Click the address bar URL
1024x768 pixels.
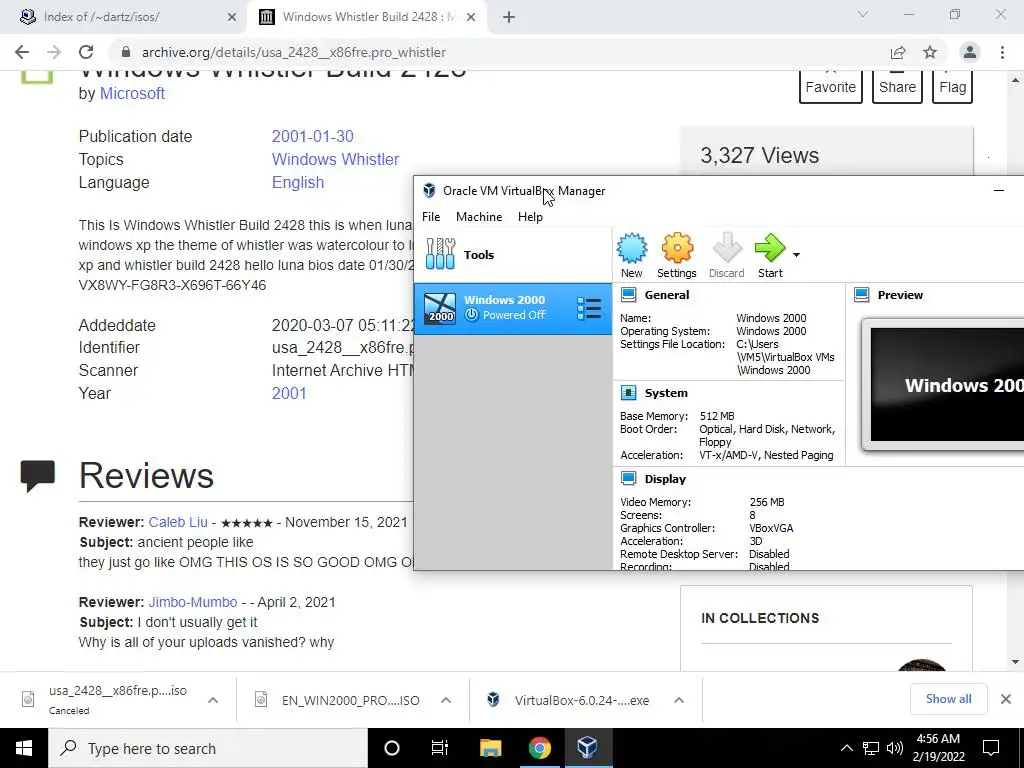click(x=294, y=52)
